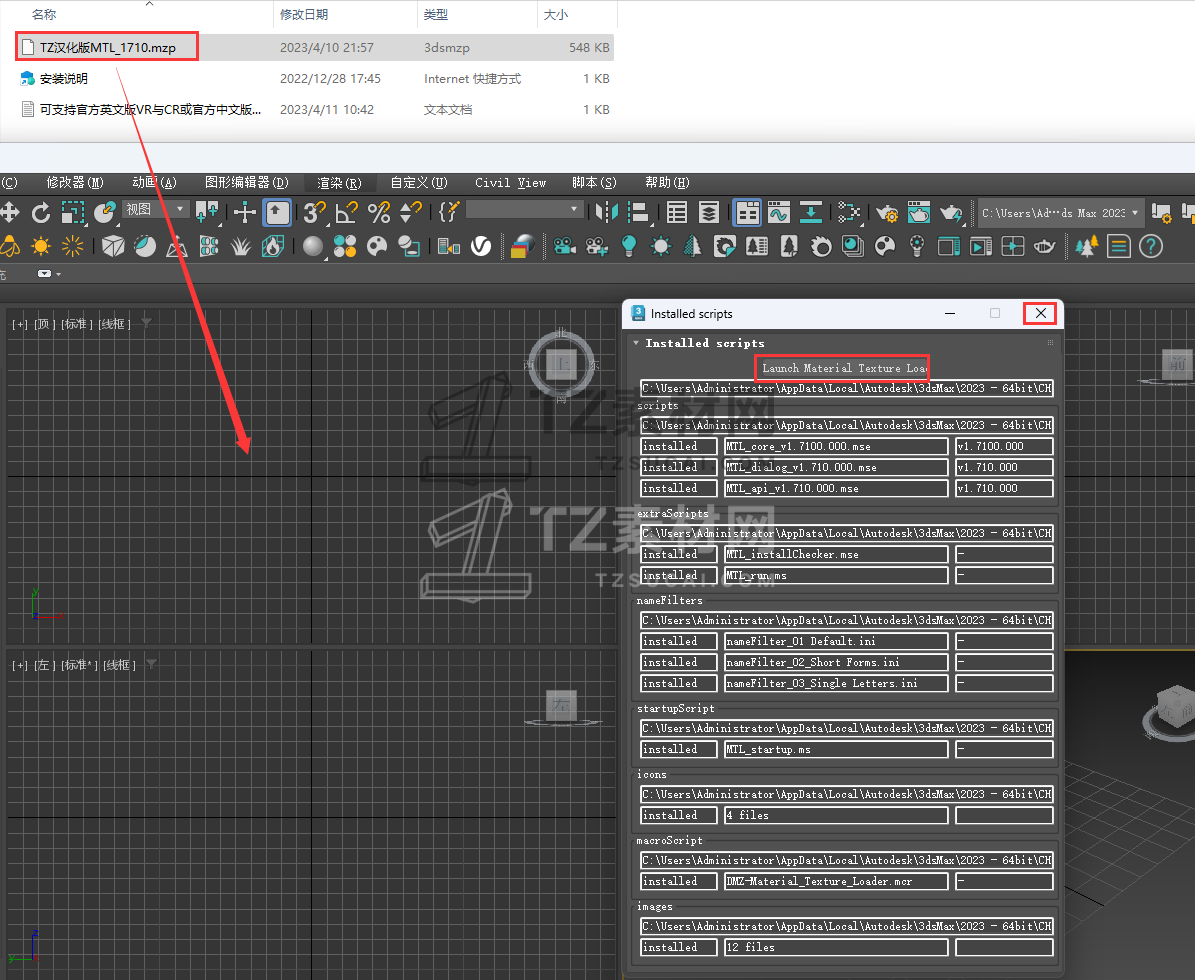Open the 渲染(R) menu
Image resolution: width=1195 pixels, height=980 pixels.
tap(339, 183)
